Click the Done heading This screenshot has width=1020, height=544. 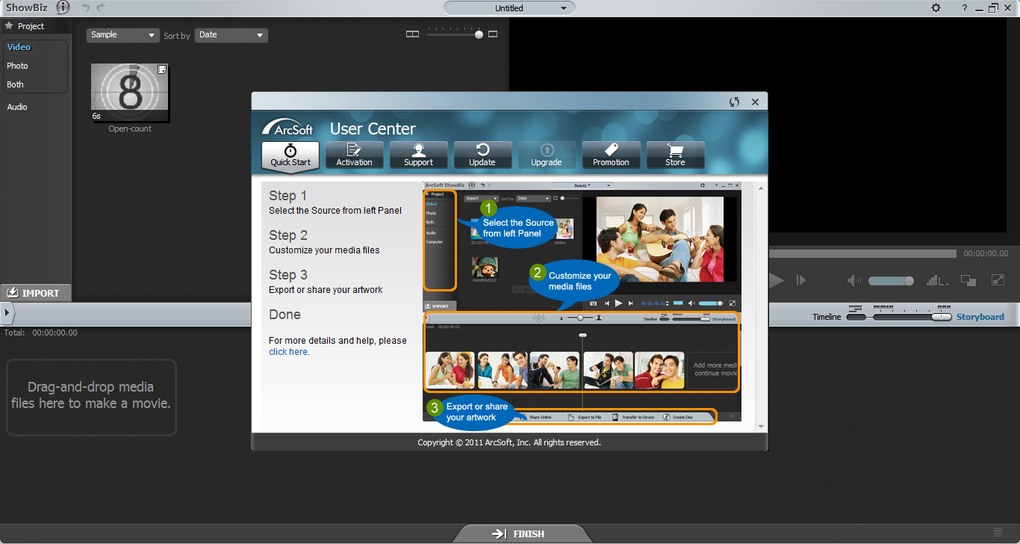[x=285, y=315]
